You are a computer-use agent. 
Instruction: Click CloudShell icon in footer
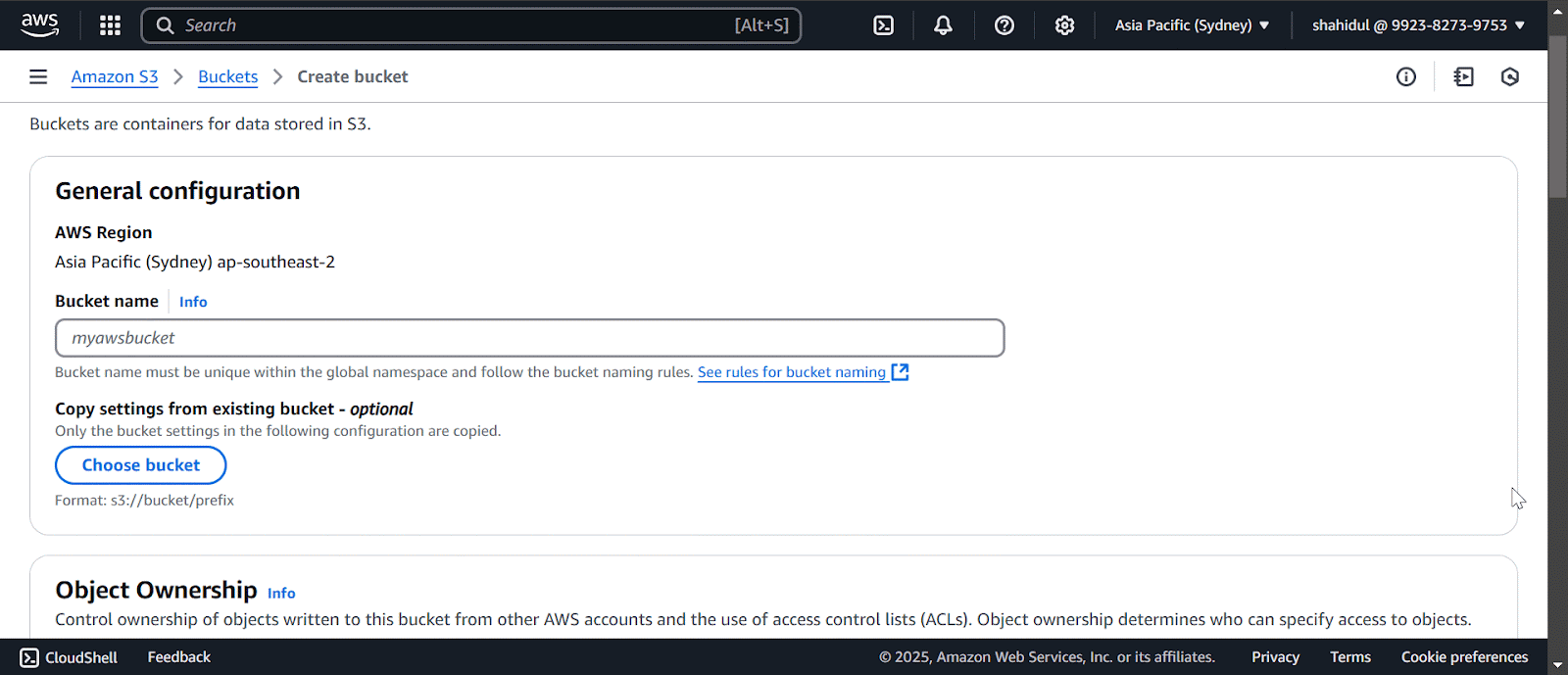pos(29,657)
